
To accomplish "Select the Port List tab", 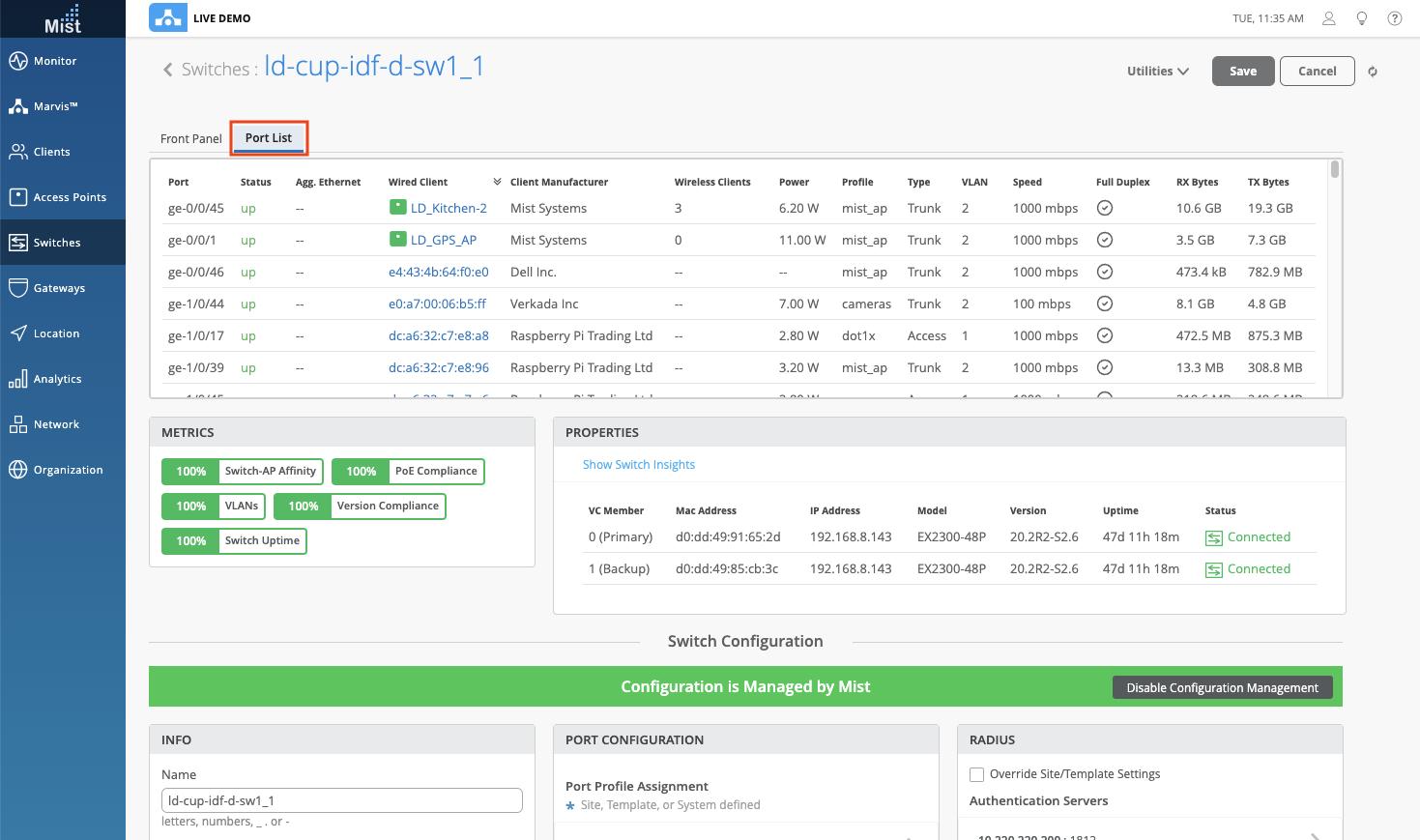I will click(269, 138).
